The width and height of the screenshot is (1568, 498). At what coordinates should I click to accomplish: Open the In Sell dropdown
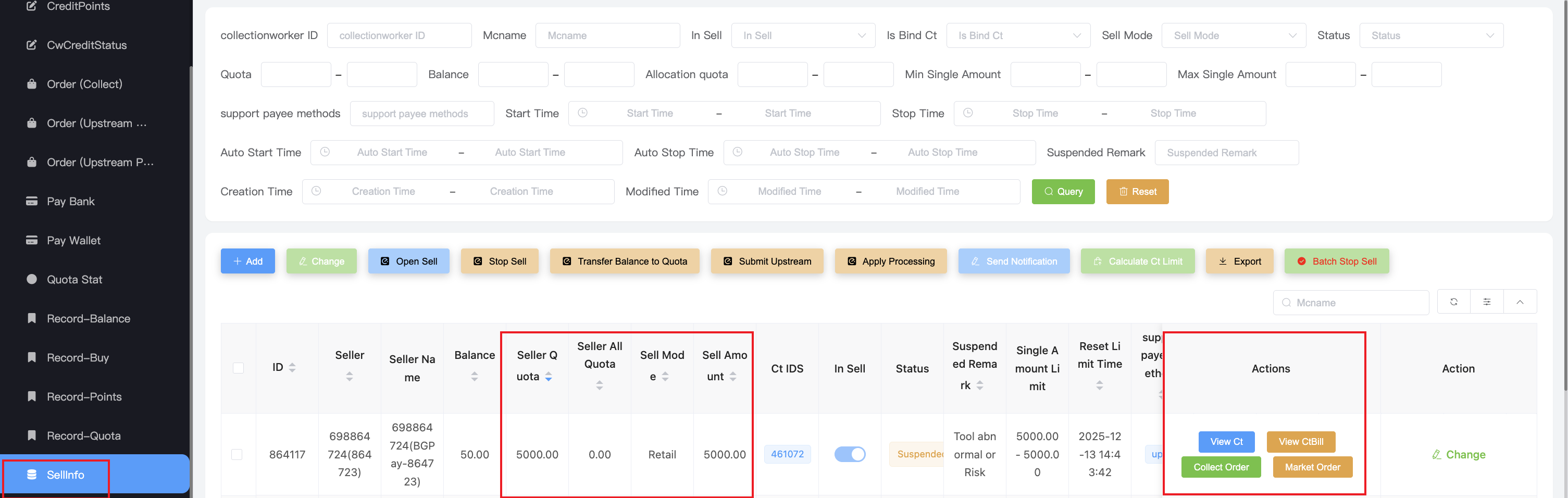pos(803,36)
